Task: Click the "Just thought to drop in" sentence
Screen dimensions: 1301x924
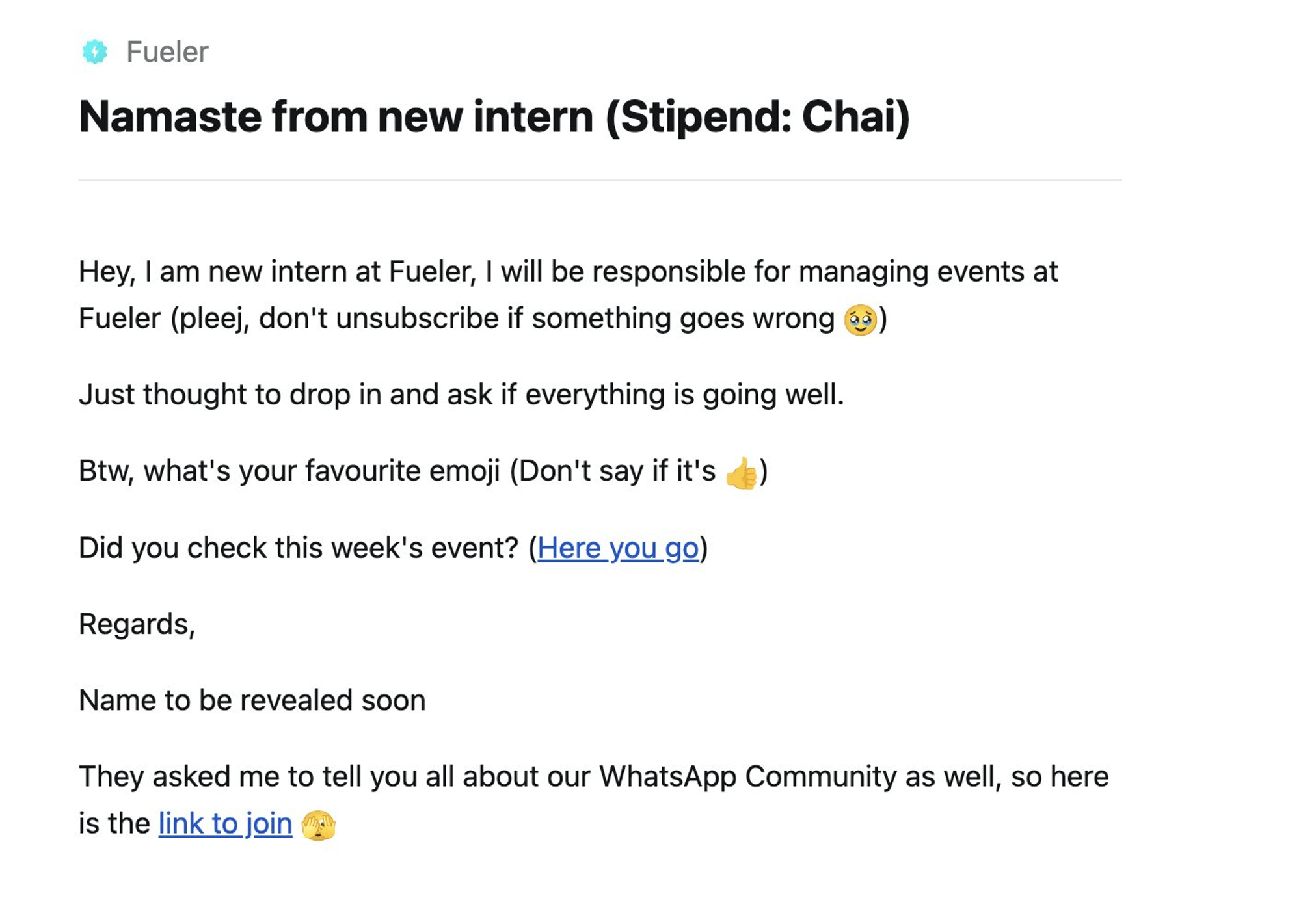Action: pos(461,395)
